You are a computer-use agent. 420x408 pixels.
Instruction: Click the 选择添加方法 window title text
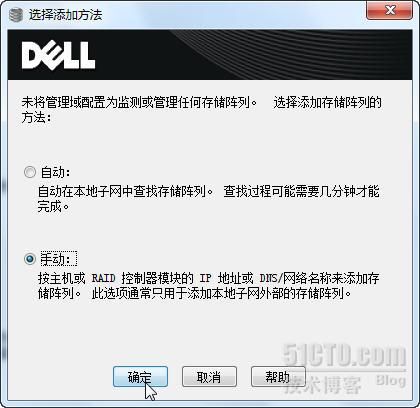click(65, 15)
